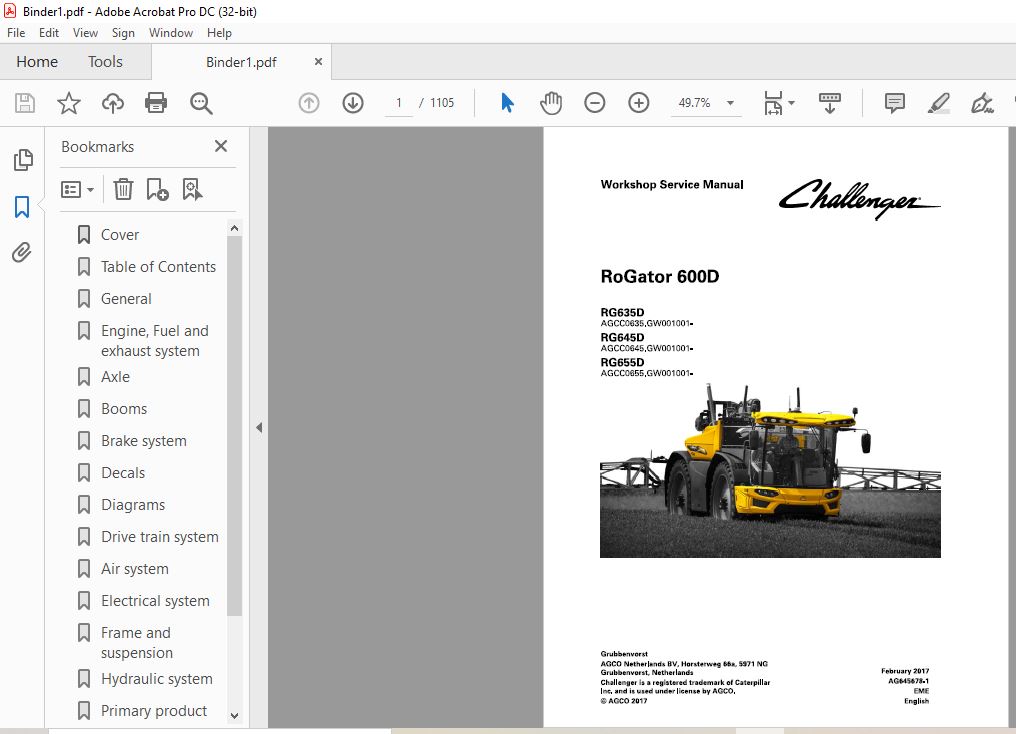Open the General bookmark
1016x734 pixels.
(126, 299)
